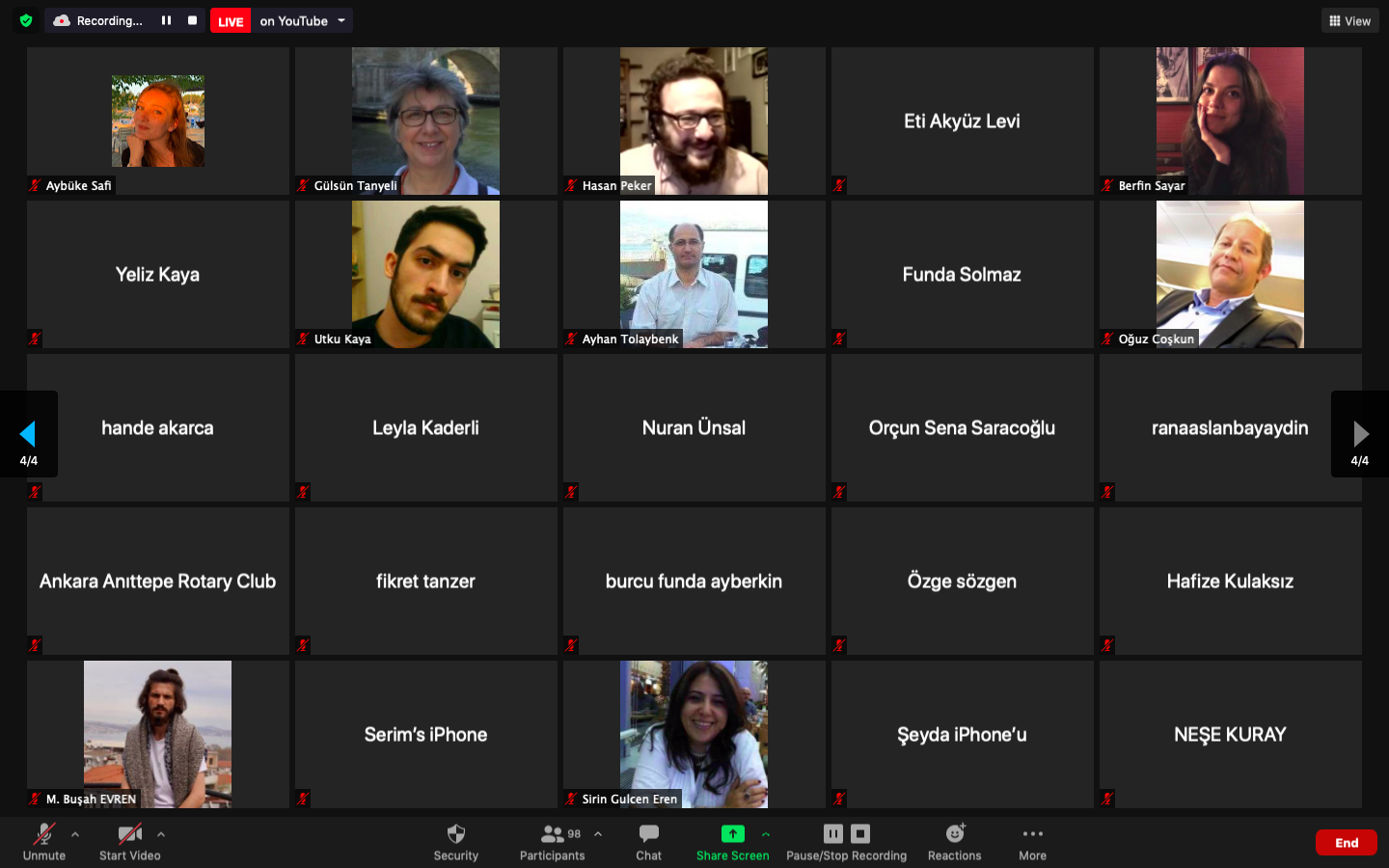1389x868 pixels.
Task: Click muted mic icon on Eti Akyüz Levi tile
Action: [839, 185]
